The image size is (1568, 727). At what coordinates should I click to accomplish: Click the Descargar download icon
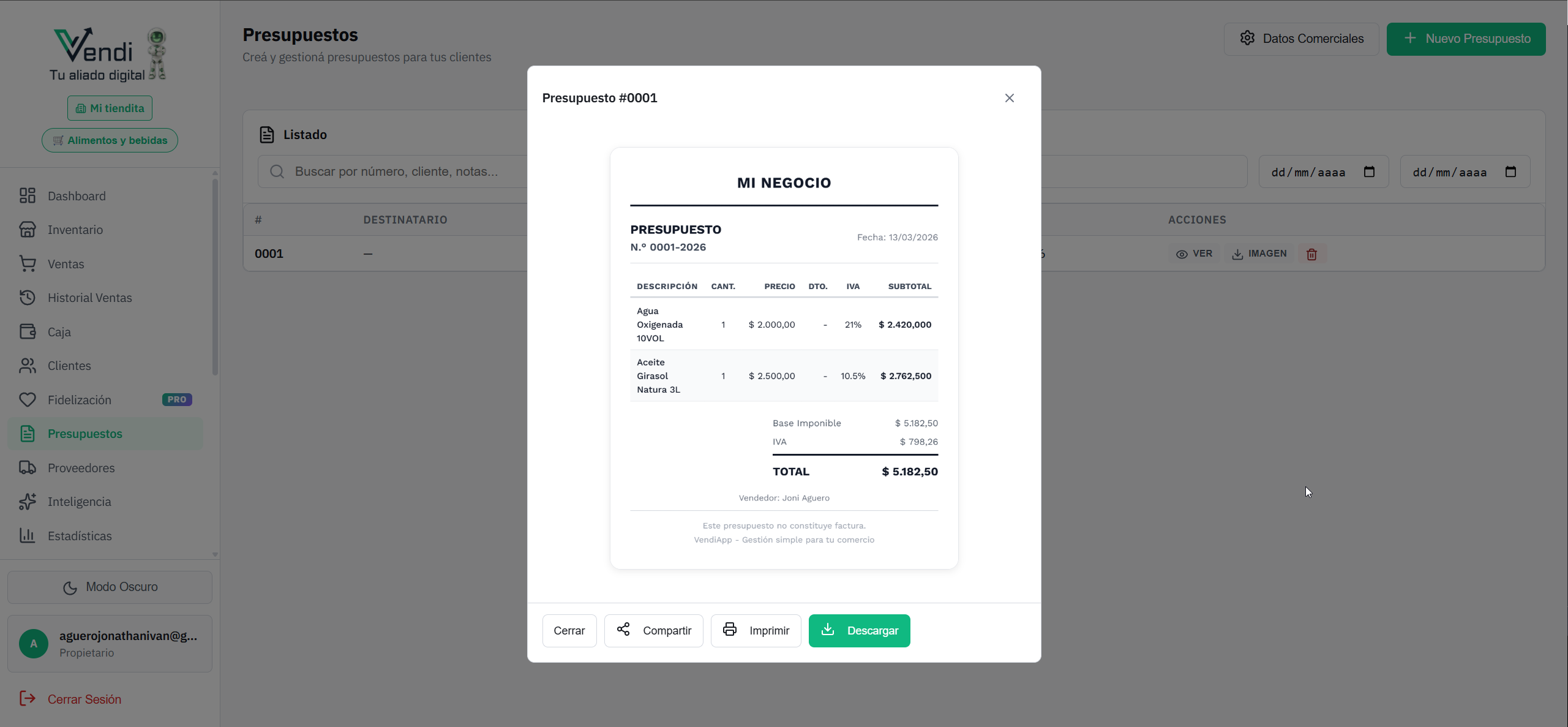coord(828,629)
